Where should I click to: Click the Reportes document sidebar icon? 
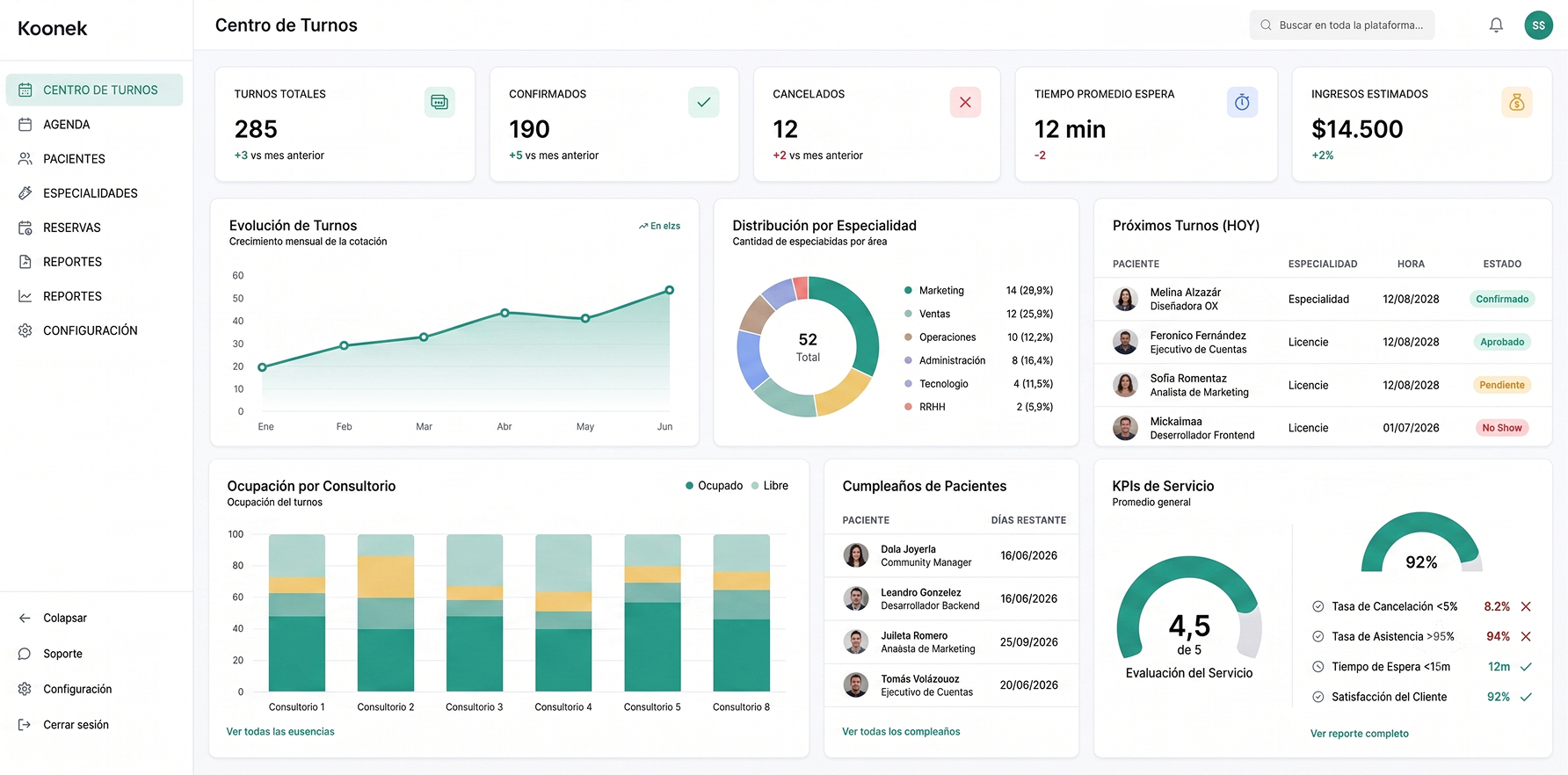point(25,262)
